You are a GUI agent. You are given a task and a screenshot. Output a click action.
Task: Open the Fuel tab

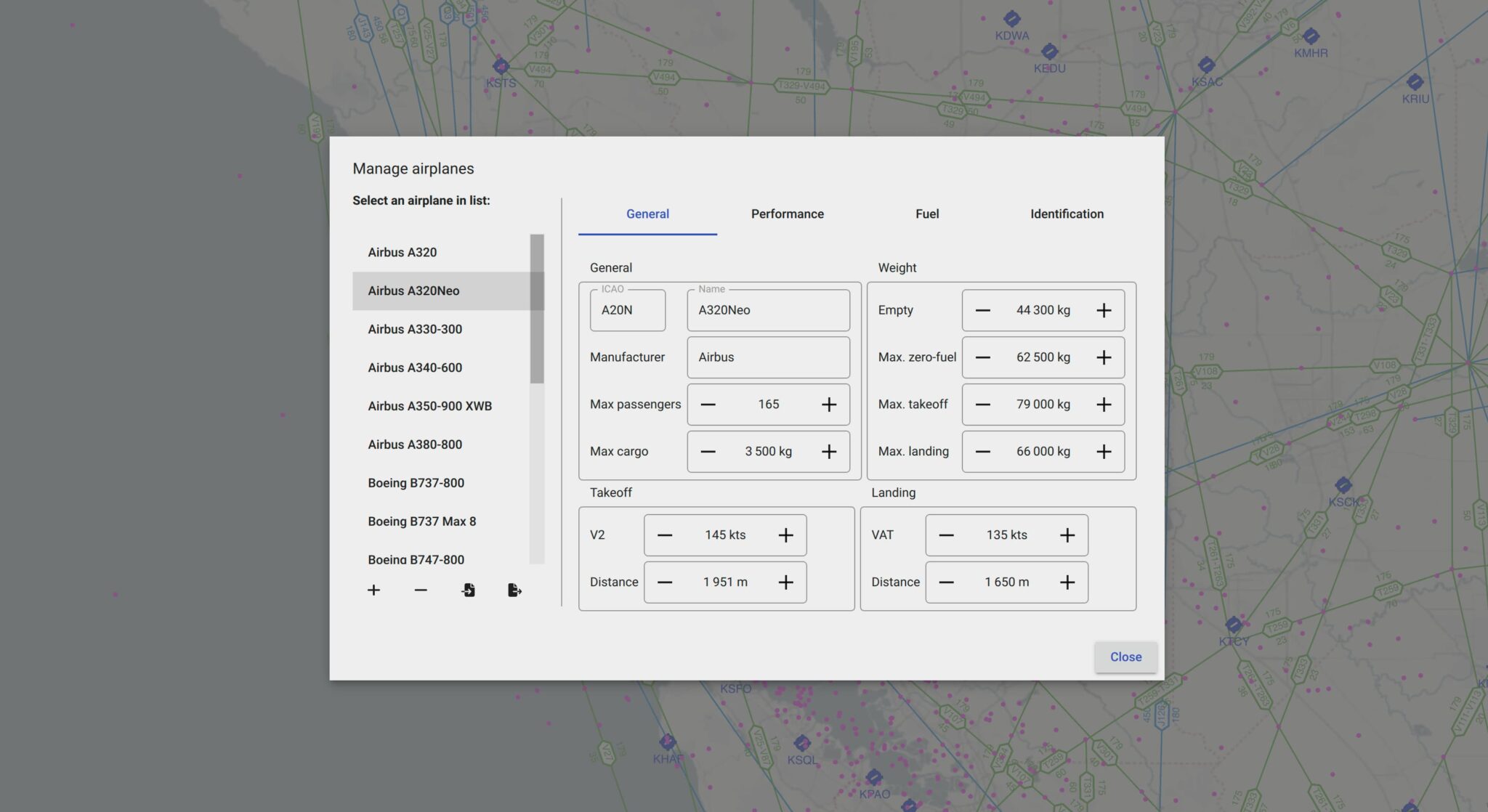tap(926, 214)
